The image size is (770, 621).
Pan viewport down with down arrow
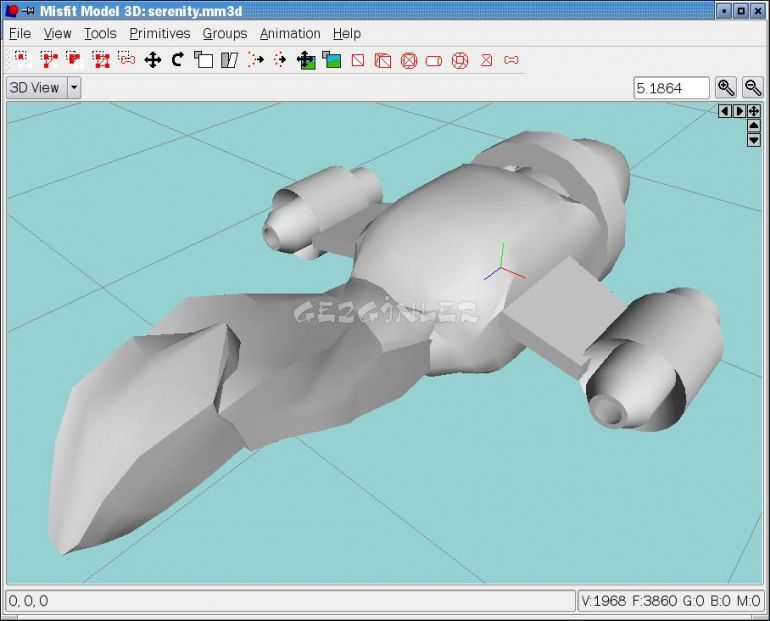754,140
